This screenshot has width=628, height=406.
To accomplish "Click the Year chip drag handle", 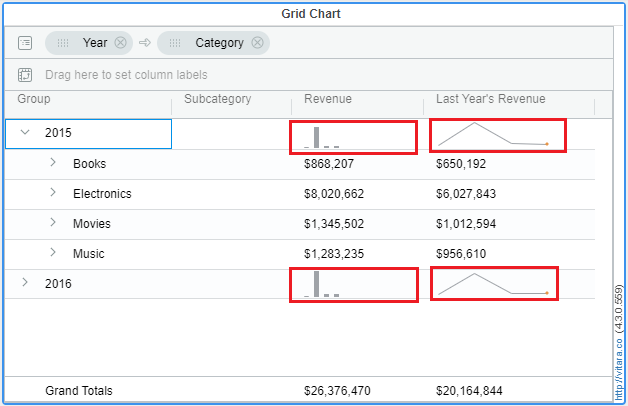I will [63, 43].
